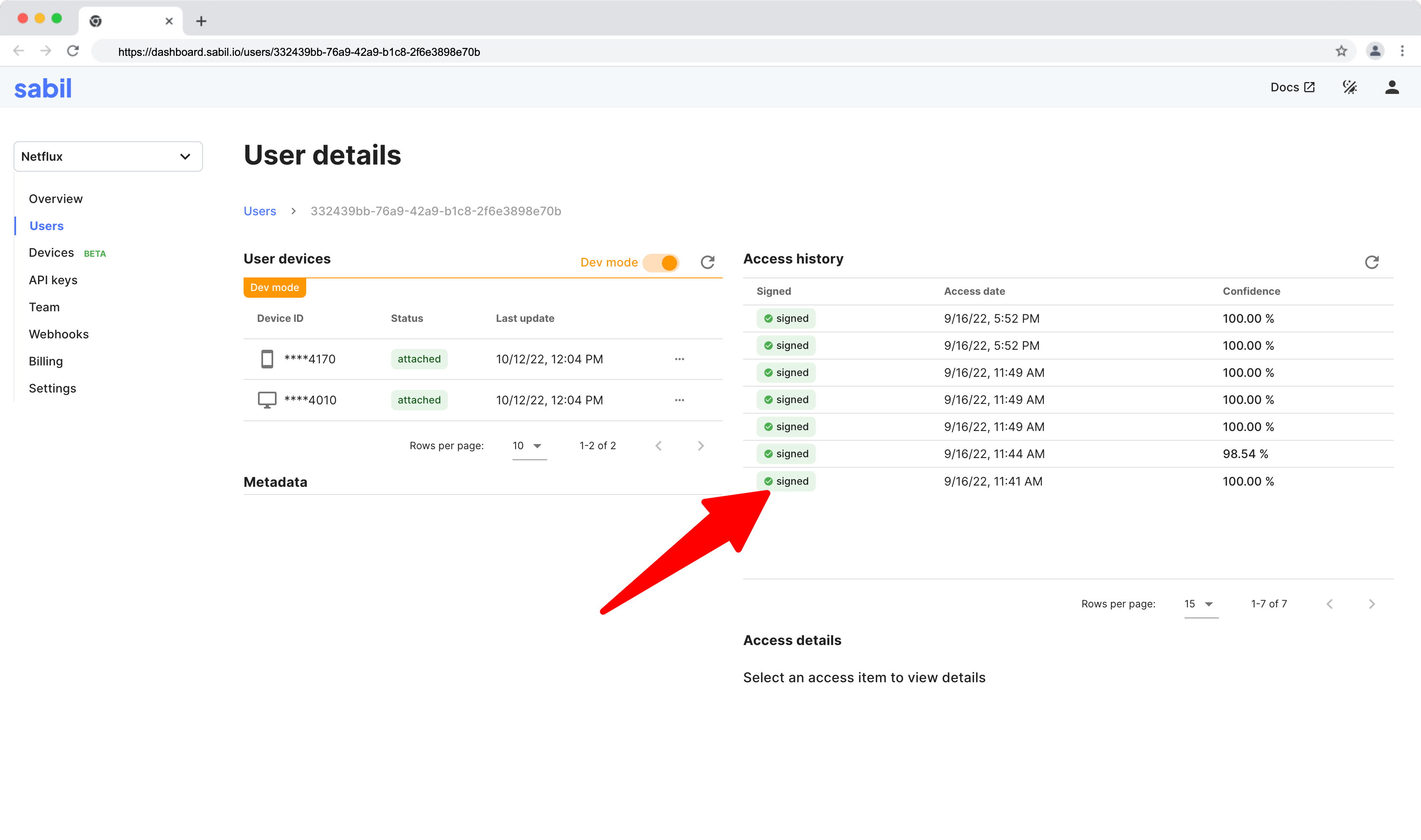Click the desktop icon for device ****4010
Screen dimensions: 1421x840
point(267,400)
